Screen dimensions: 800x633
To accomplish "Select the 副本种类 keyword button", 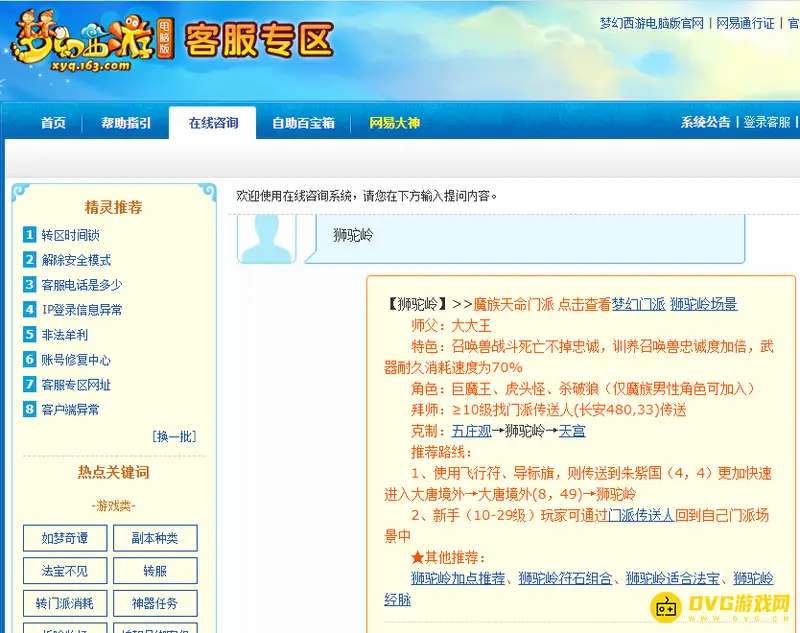I will pyautogui.click(x=155, y=538).
